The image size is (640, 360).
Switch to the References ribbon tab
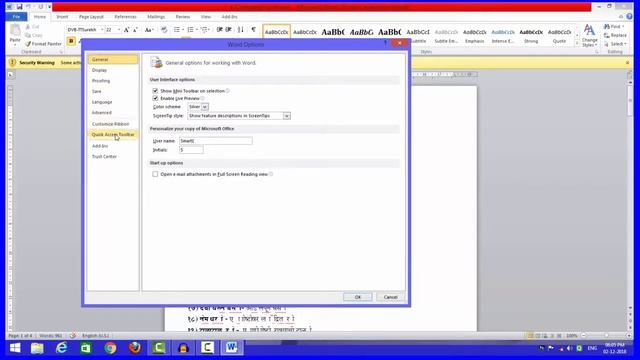(125, 17)
